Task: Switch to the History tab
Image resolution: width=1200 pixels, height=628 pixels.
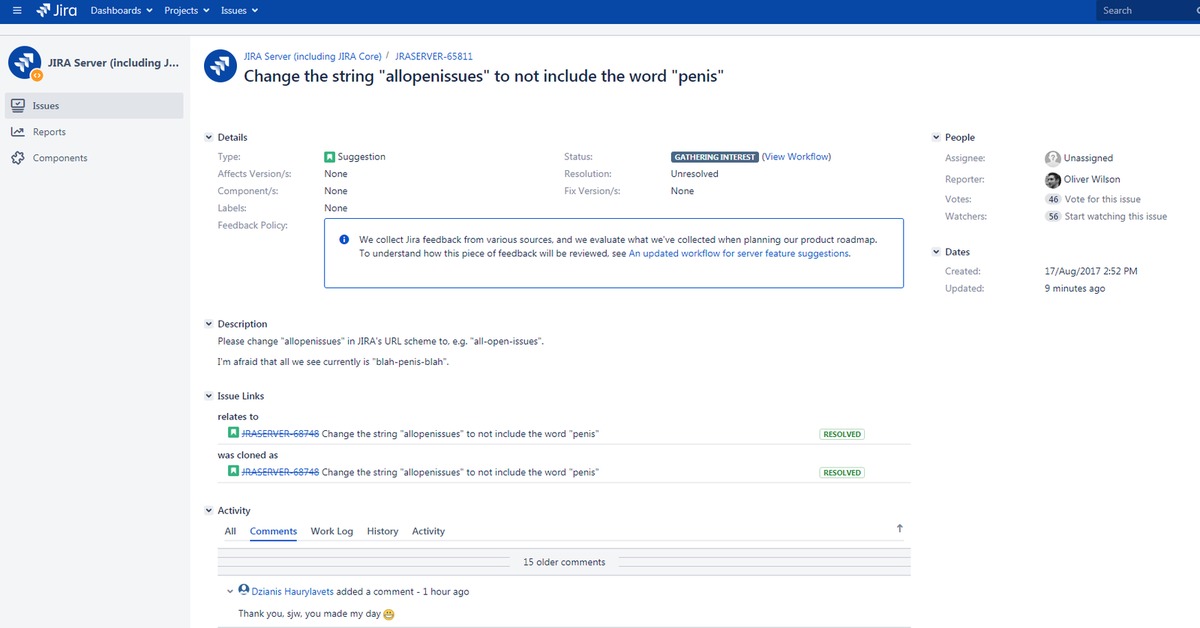Action: (x=382, y=531)
